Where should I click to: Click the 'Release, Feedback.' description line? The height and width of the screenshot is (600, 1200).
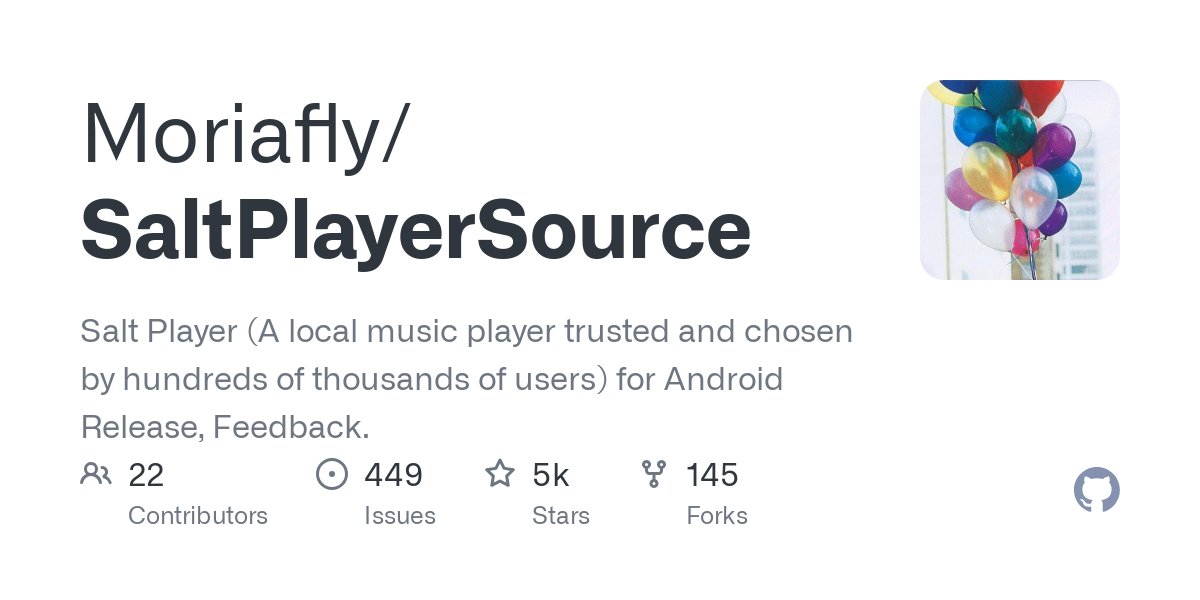[225, 427]
